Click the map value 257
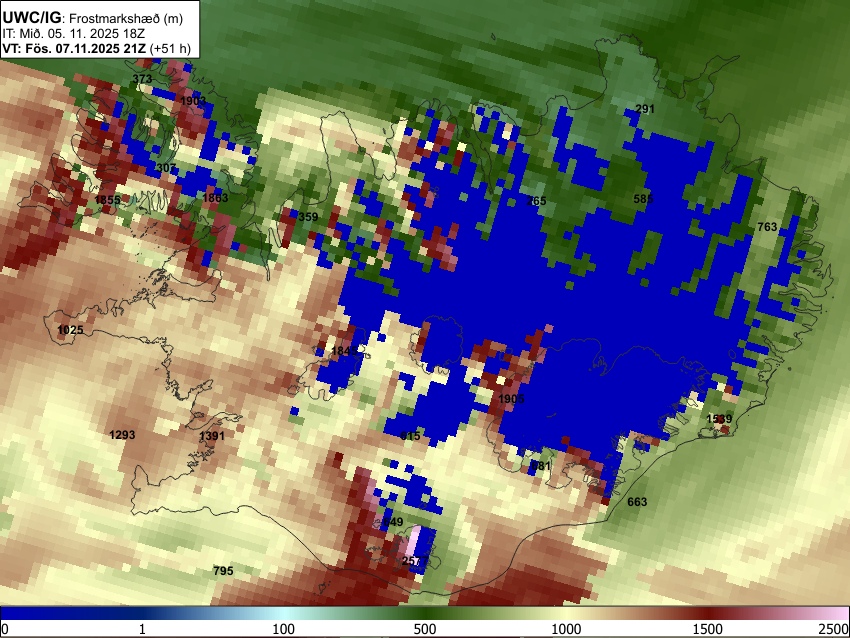850x638 pixels. 415,561
